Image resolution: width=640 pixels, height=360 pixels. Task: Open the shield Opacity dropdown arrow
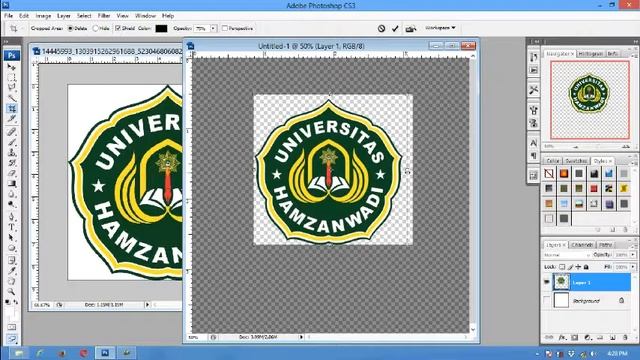coord(213,29)
